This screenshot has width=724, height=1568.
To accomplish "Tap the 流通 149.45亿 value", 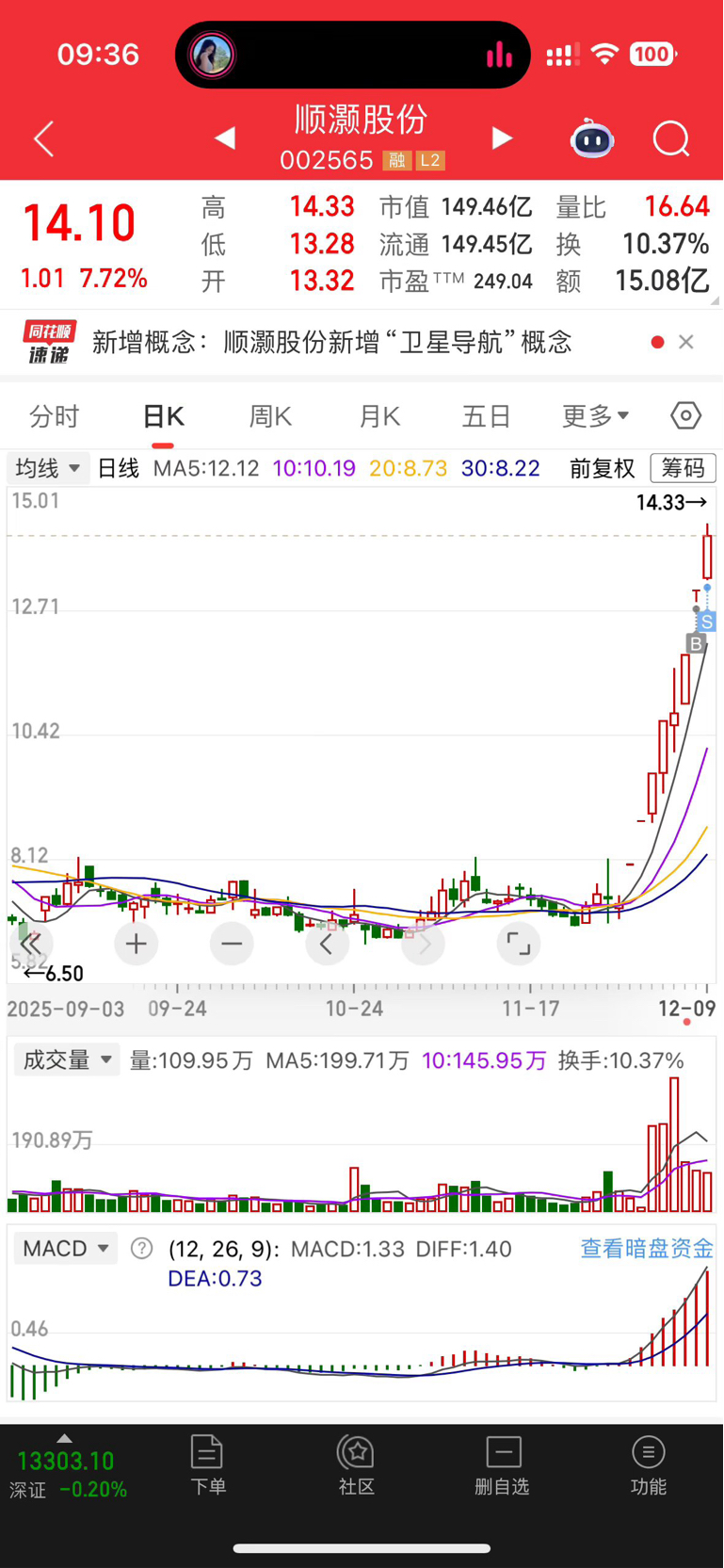I will [x=487, y=244].
